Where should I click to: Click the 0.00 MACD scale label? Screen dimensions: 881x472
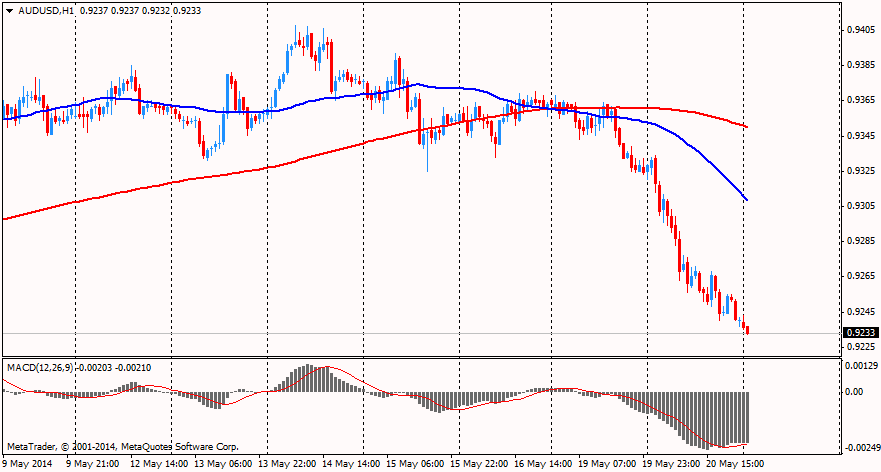point(855,392)
